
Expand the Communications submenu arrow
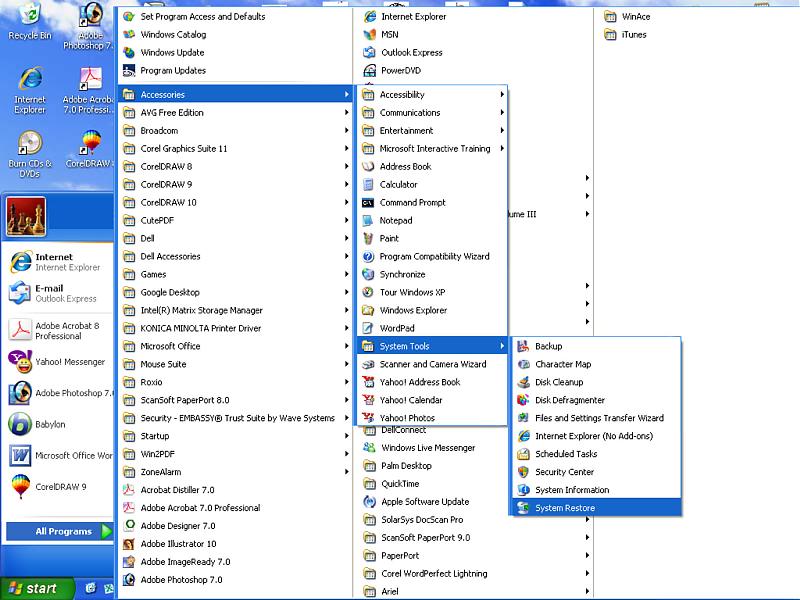pos(502,112)
